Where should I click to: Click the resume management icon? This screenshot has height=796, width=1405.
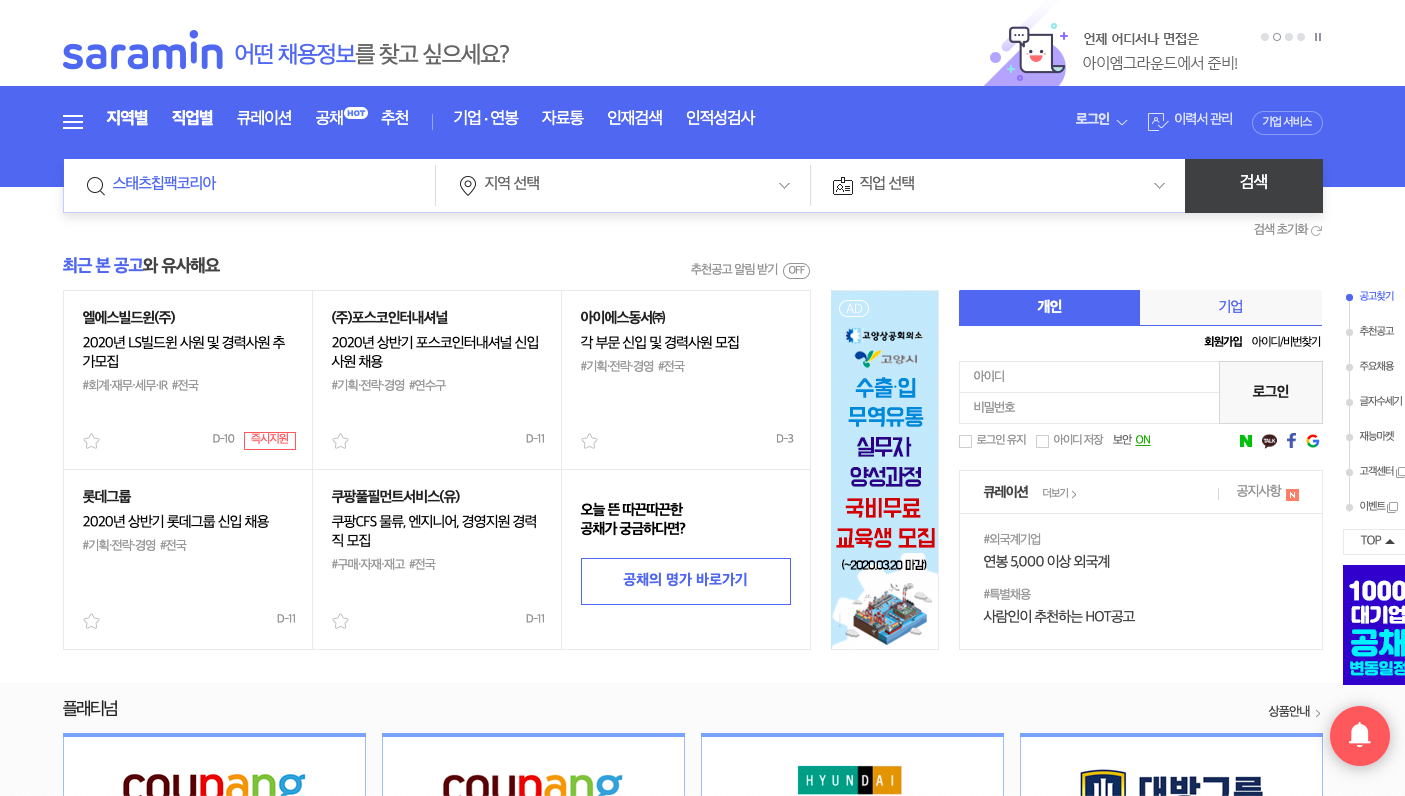(x=1158, y=121)
